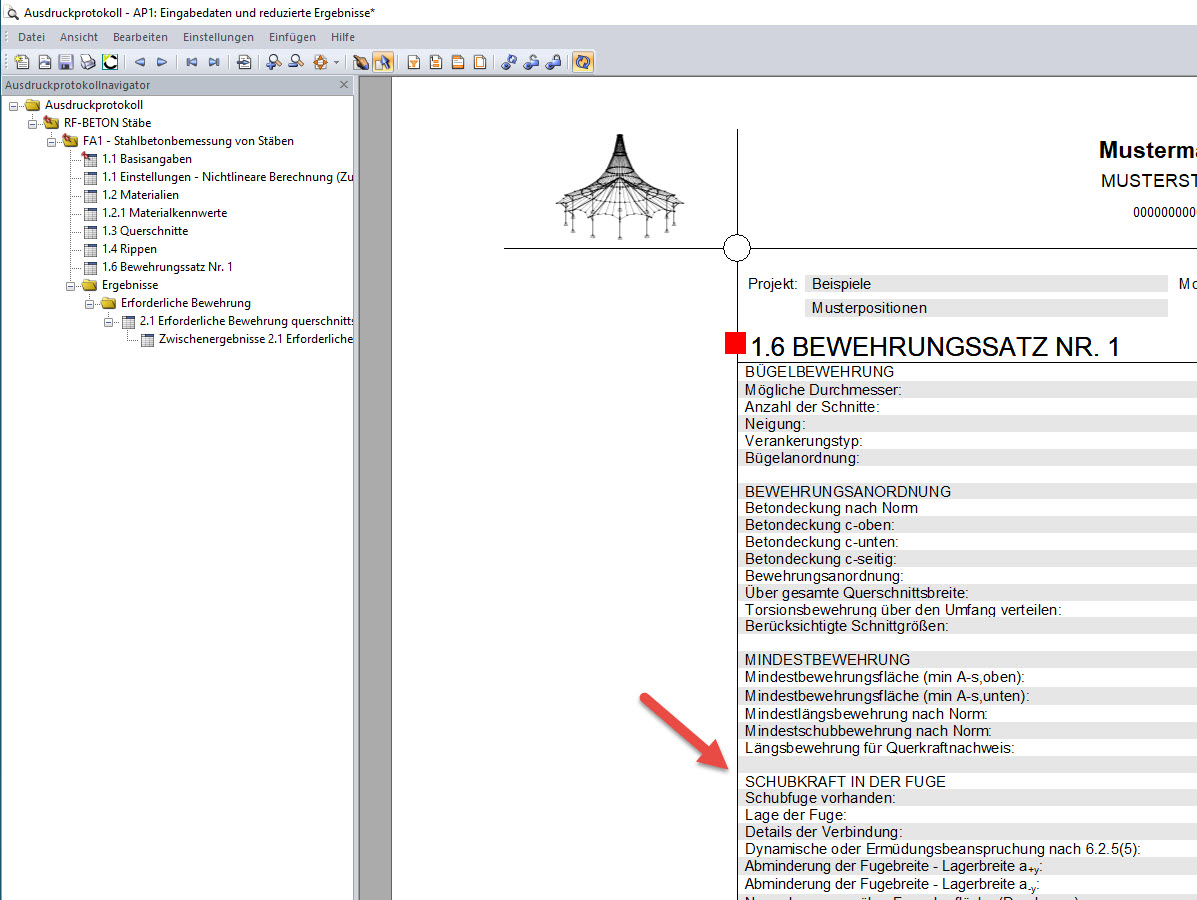Open the Einfügen menu
Image resolution: width=1197 pixels, height=900 pixels.
292,37
